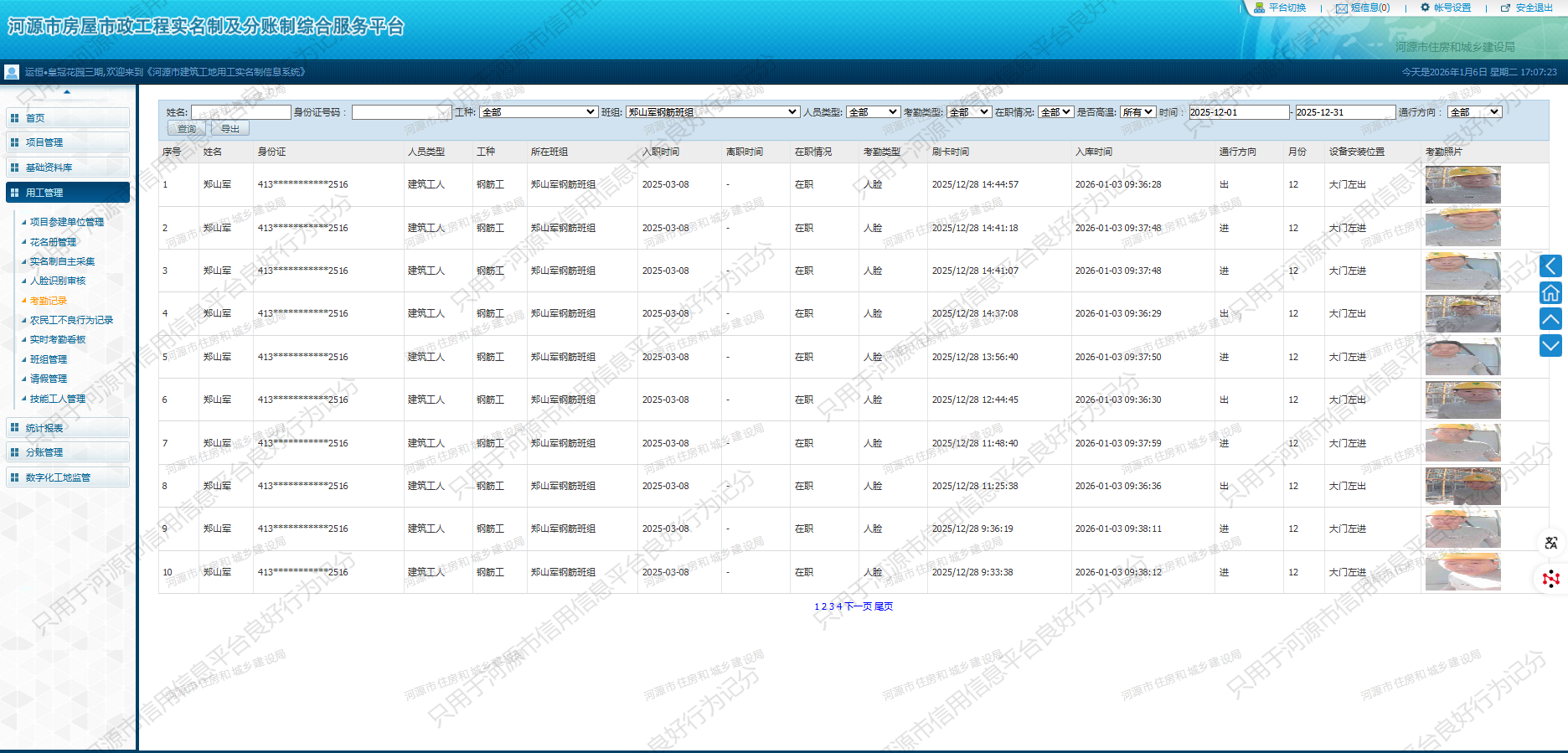Click the 平台切换 platform switch icon
The height and width of the screenshot is (753, 1568).
1259,8
